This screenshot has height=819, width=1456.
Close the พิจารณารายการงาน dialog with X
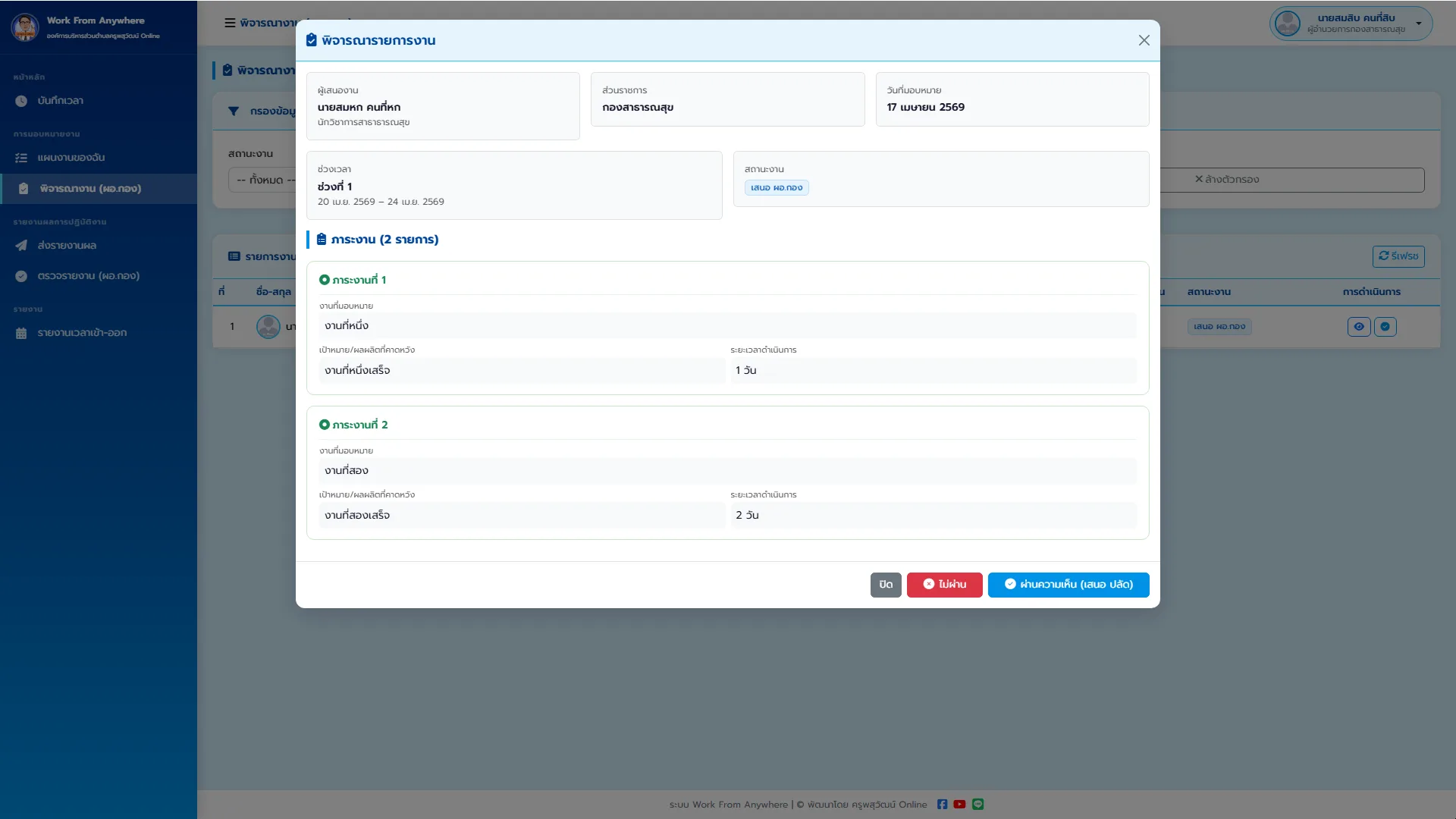pyautogui.click(x=1144, y=40)
